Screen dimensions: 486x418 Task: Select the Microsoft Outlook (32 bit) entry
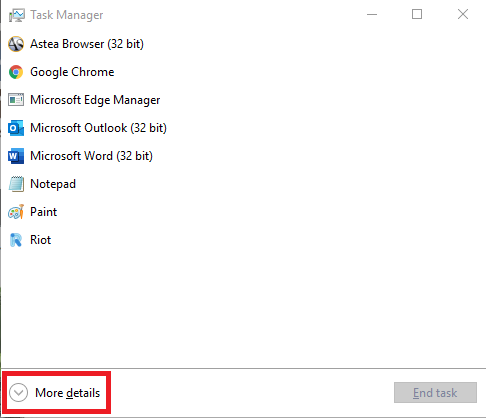243,128
